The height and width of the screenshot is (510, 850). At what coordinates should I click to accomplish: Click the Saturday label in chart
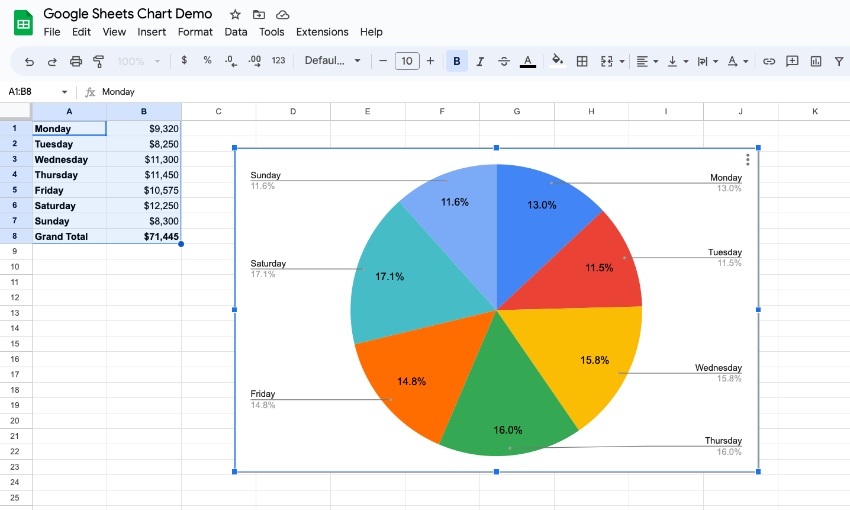pyautogui.click(x=268, y=263)
